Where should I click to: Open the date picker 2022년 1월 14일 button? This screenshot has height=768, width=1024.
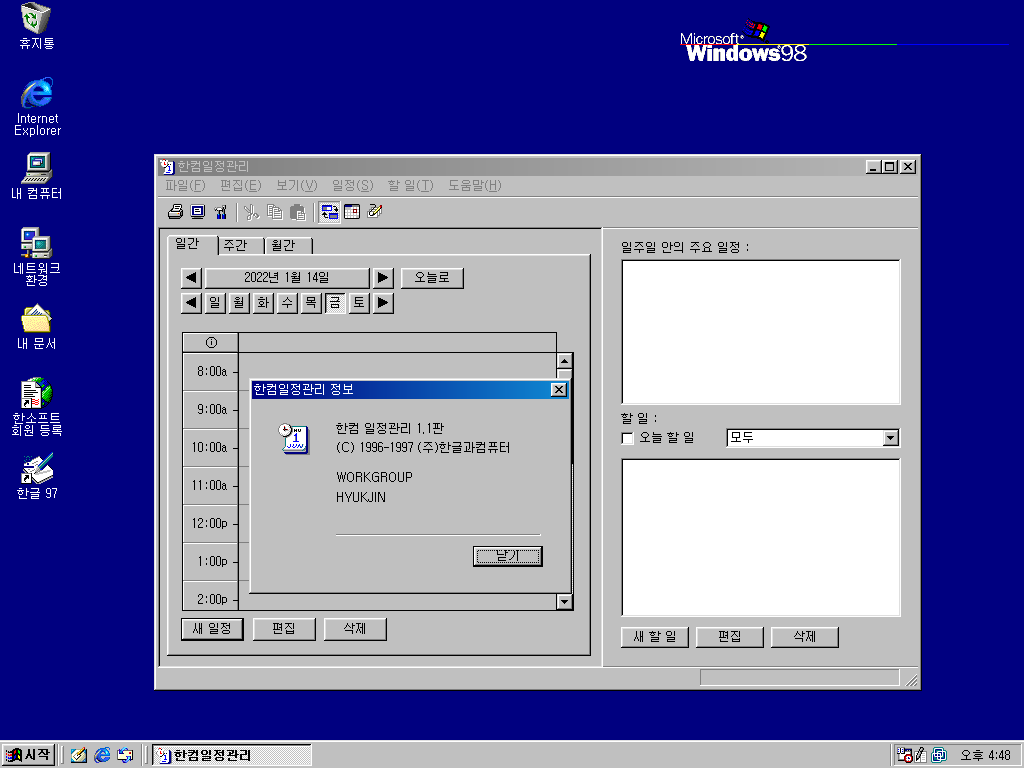tap(287, 278)
